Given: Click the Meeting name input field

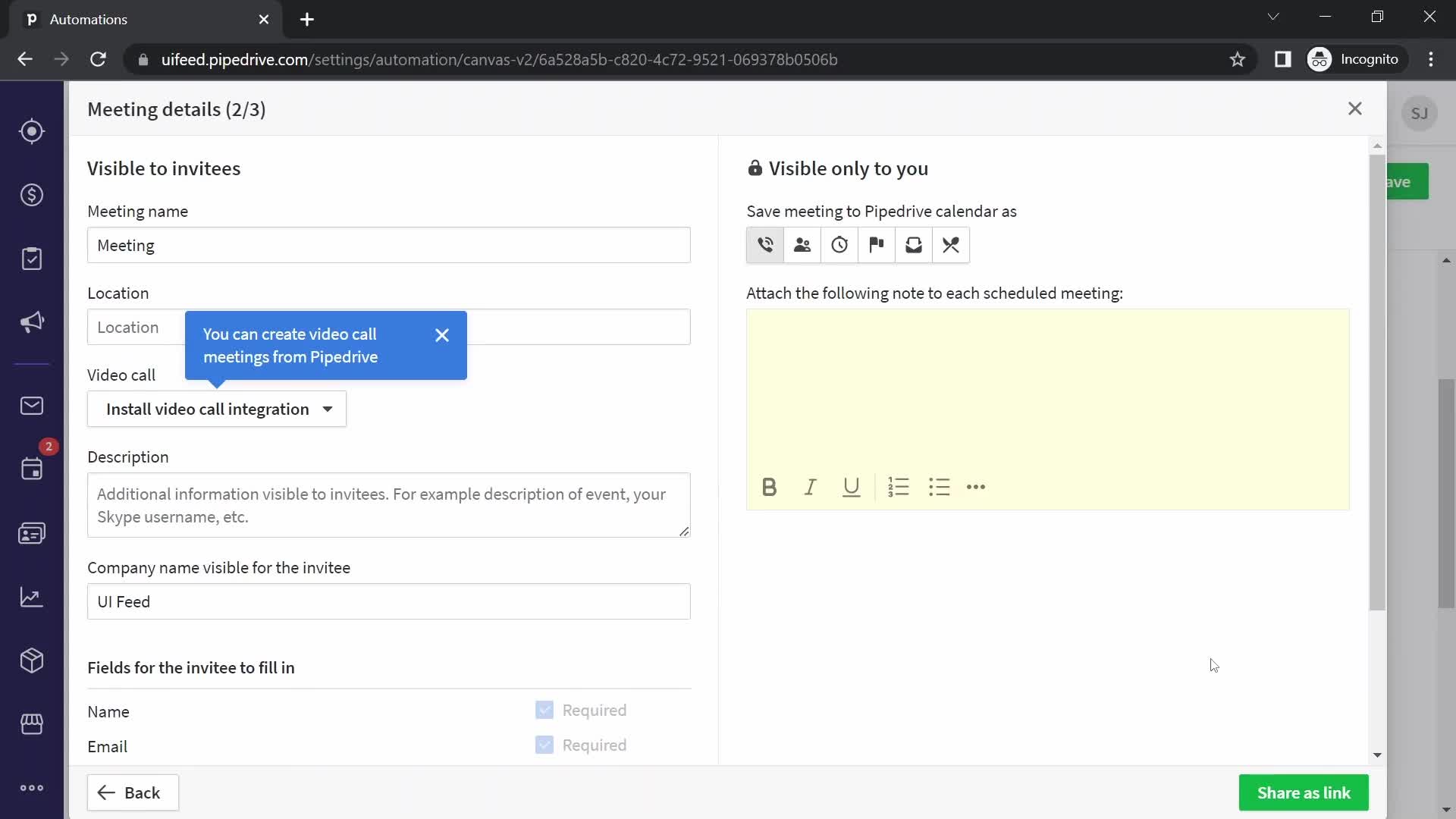Looking at the screenshot, I should pyautogui.click(x=389, y=245).
